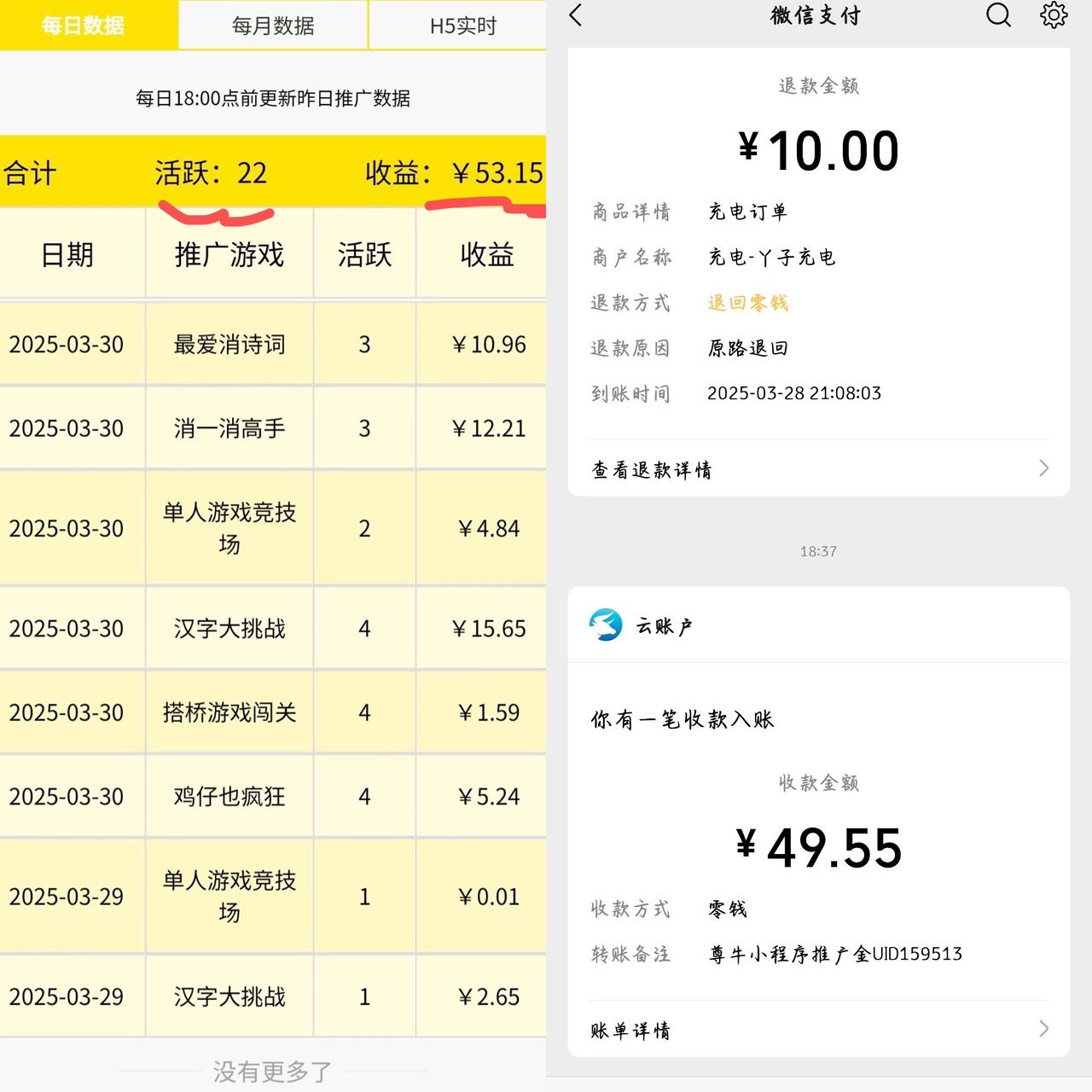Tap the back arrow in WeChat Pay
1092x1092 pixels.
[576, 15]
